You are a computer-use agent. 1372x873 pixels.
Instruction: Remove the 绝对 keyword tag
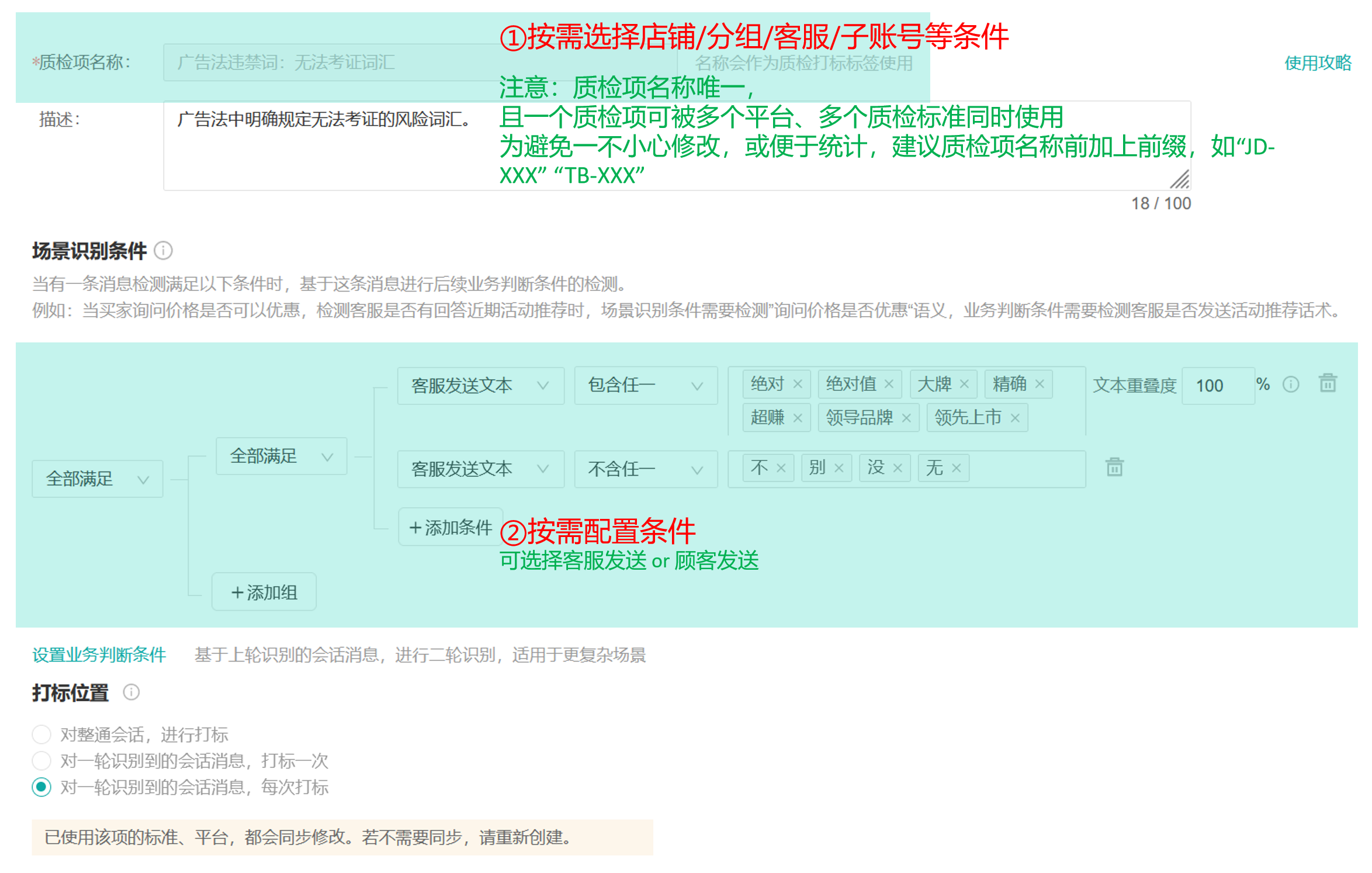pos(797,384)
